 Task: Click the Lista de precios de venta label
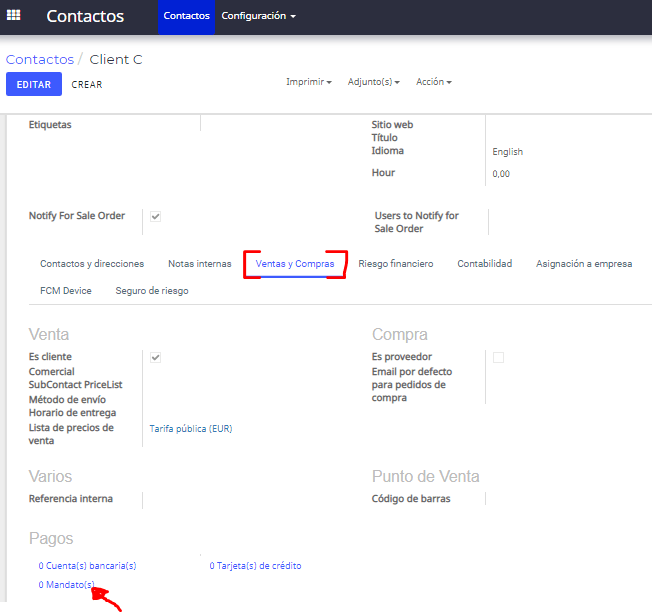(71, 434)
